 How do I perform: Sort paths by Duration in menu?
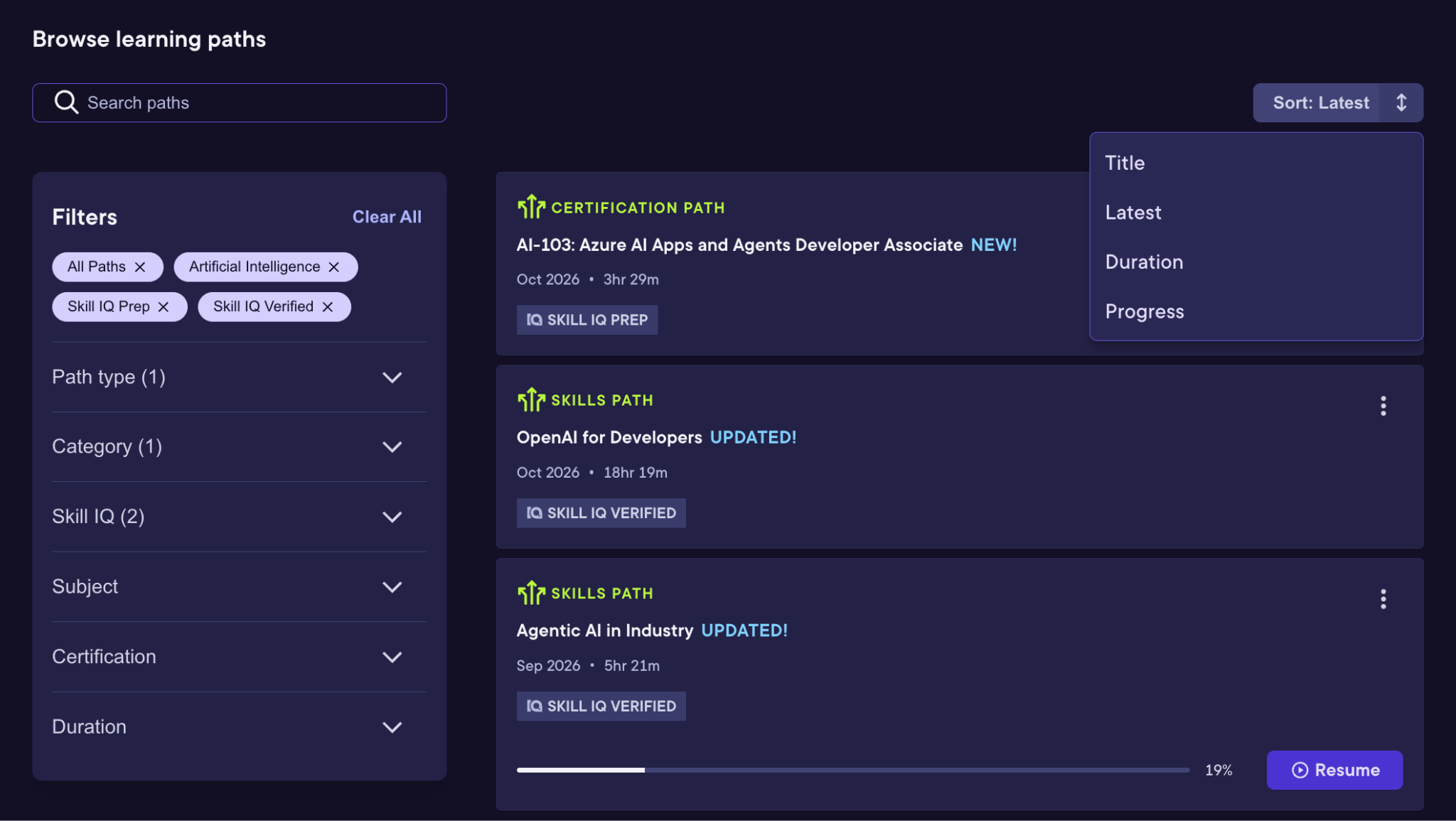(1256, 262)
